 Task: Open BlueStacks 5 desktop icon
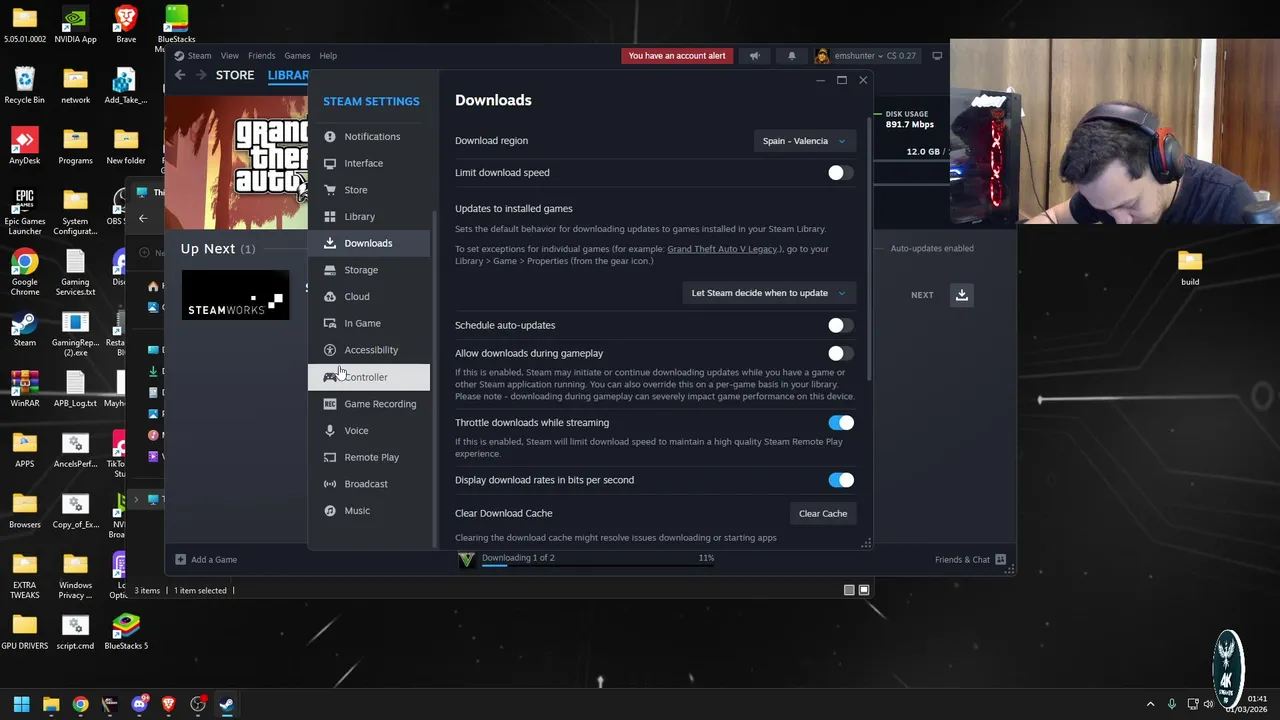[125, 631]
